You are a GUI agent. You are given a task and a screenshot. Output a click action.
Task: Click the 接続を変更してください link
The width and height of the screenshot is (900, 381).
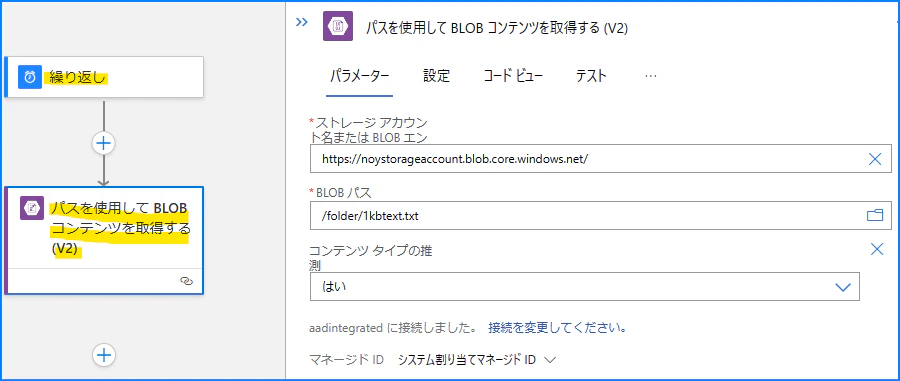[x=557, y=328]
